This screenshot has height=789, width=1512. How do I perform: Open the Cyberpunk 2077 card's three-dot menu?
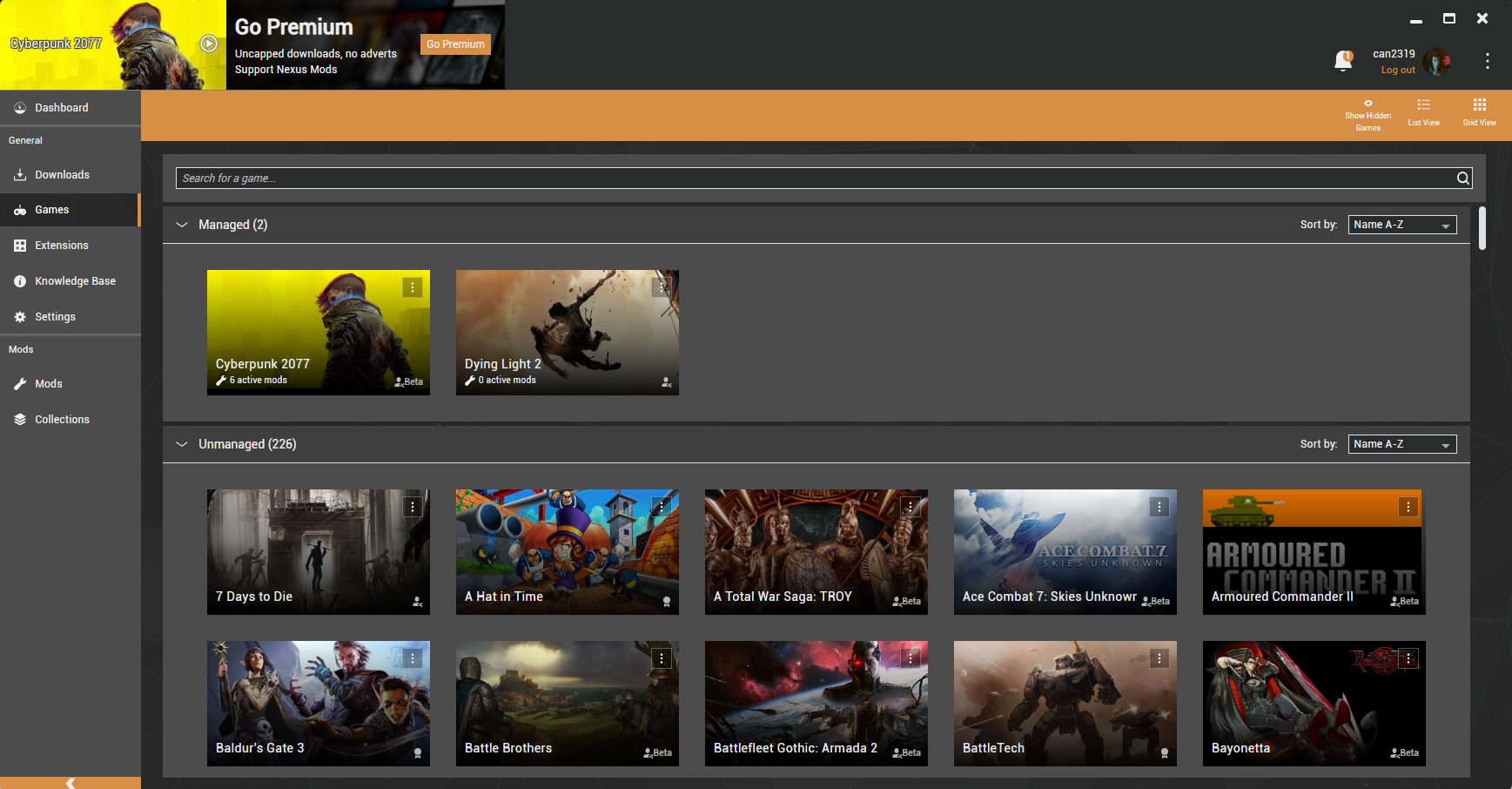point(413,287)
